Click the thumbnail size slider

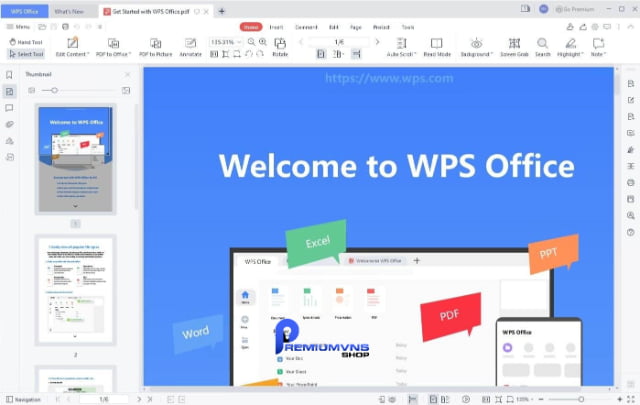[x=56, y=90]
